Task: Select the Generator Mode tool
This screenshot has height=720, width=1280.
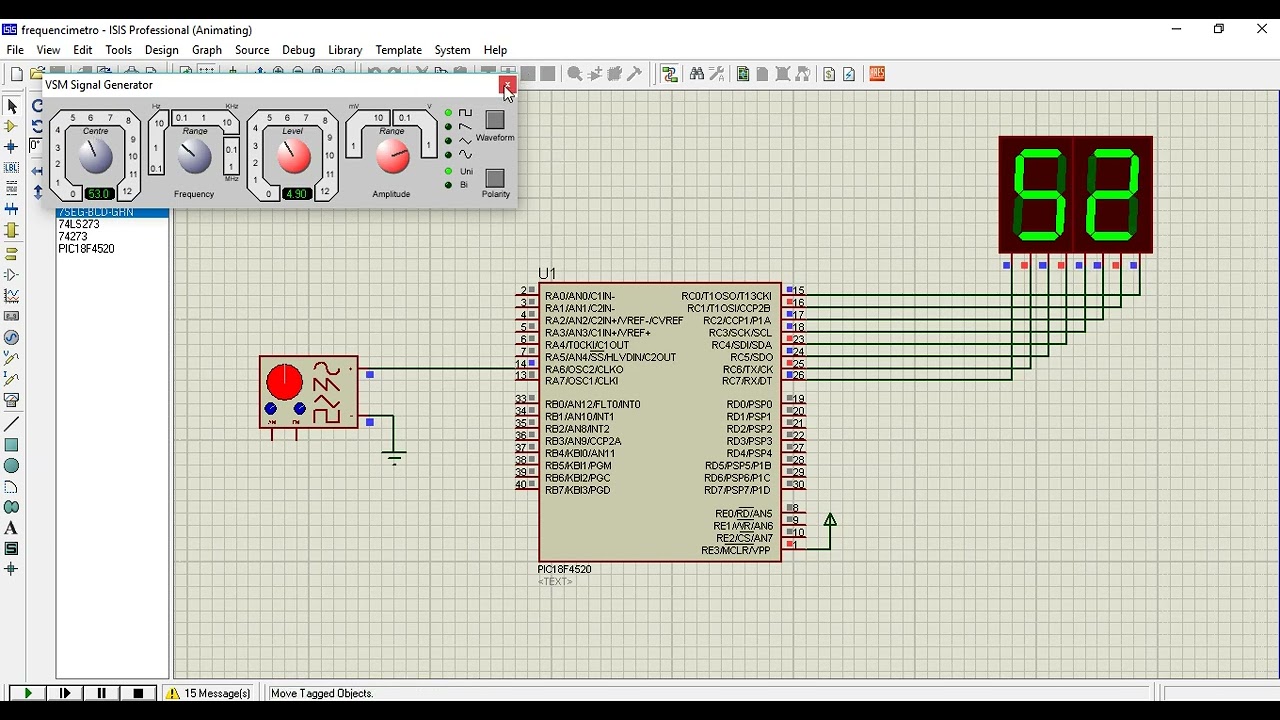Action: click(12, 338)
